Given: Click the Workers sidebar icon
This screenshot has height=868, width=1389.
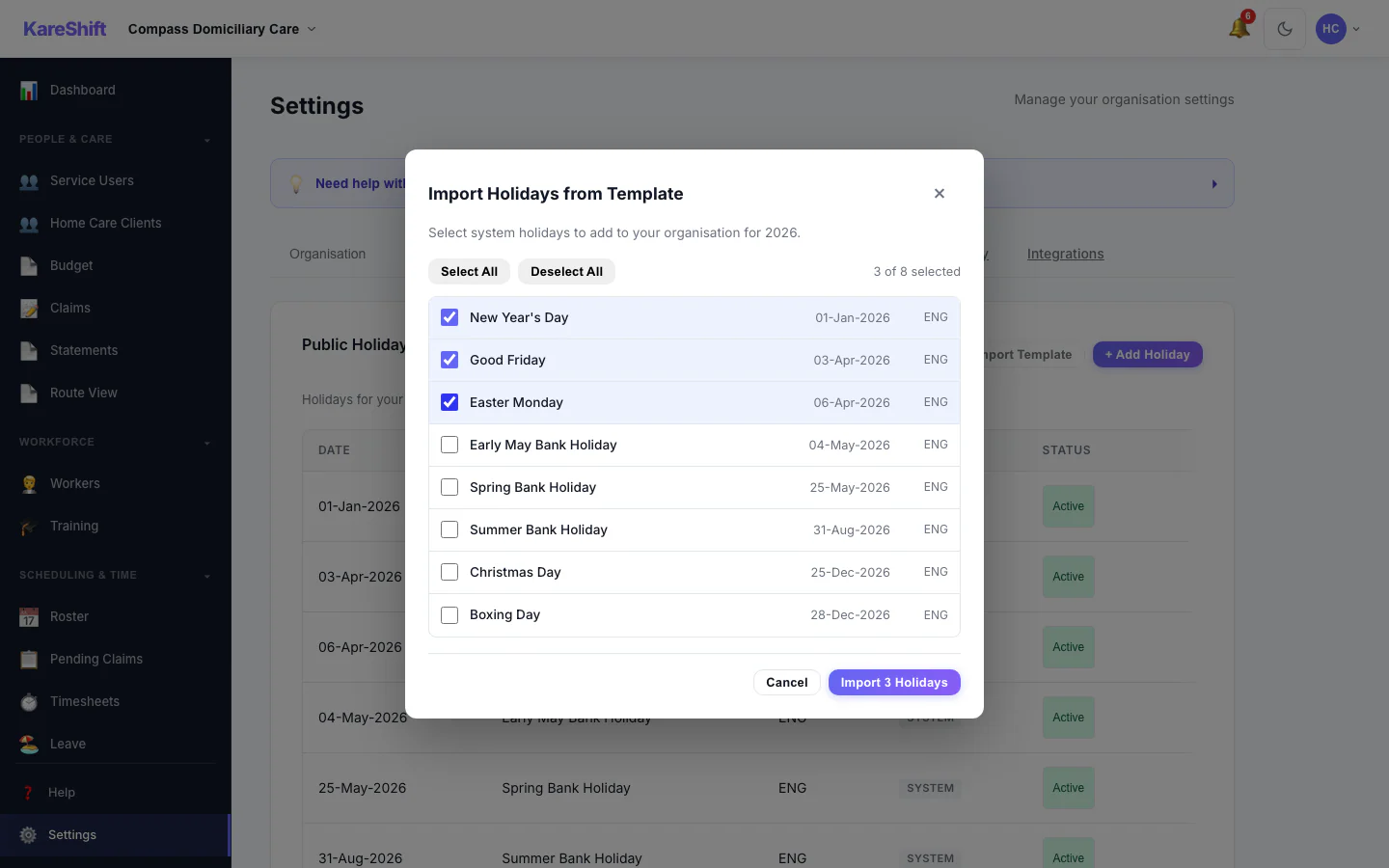Looking at the screenshot, I should 29,484.
